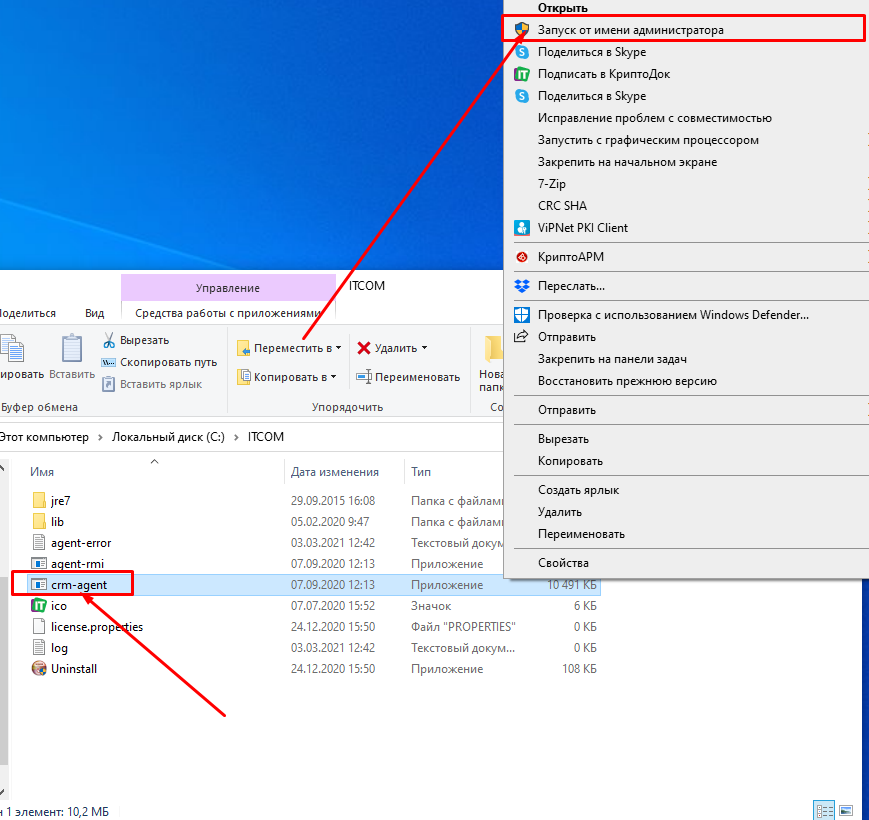Open the Вид ribbon tab
This screenshot has height=820, width=869.
[95, 313]
